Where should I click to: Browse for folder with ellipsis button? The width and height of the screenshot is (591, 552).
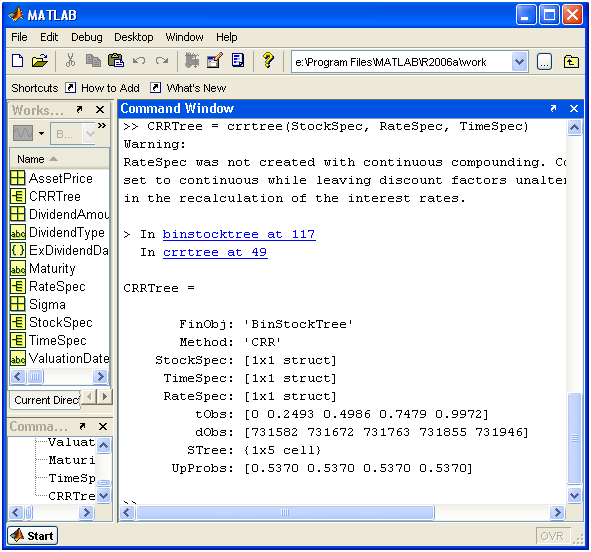coord(544,62)
